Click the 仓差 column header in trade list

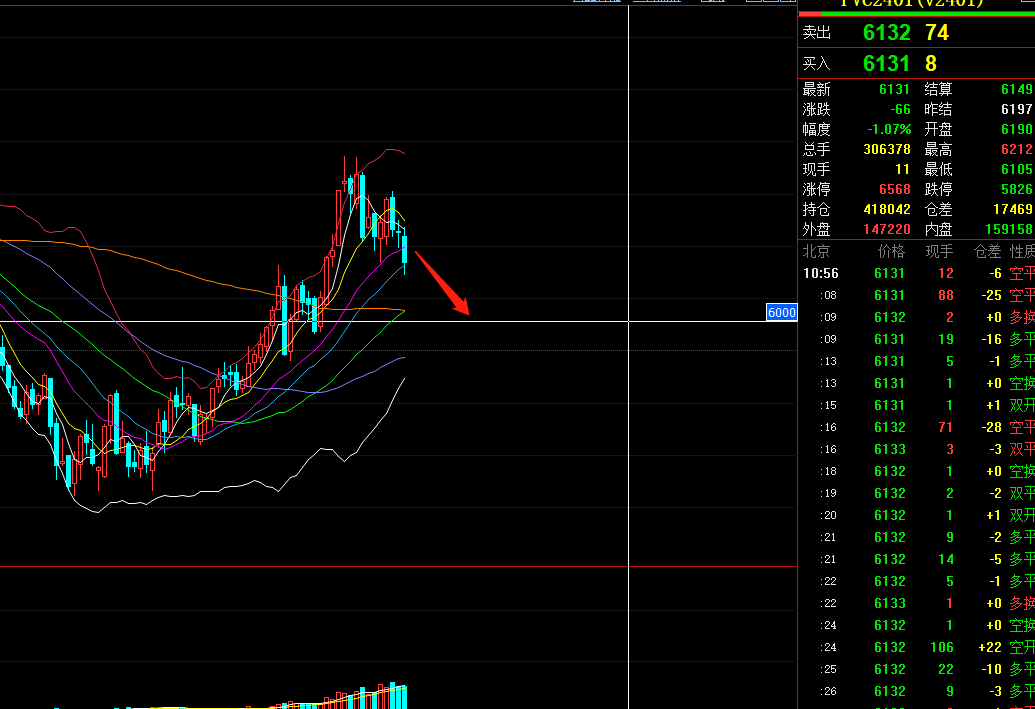click(986, 251)
